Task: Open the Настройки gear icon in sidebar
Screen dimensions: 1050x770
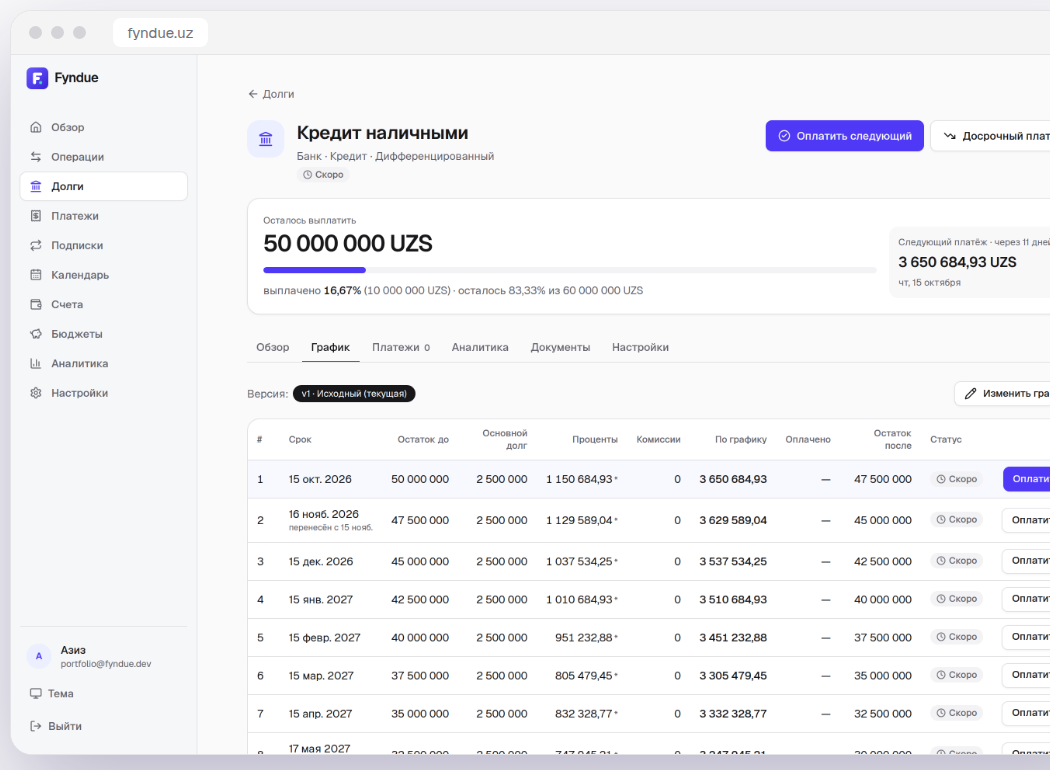Action: click(x=36, y=393)
